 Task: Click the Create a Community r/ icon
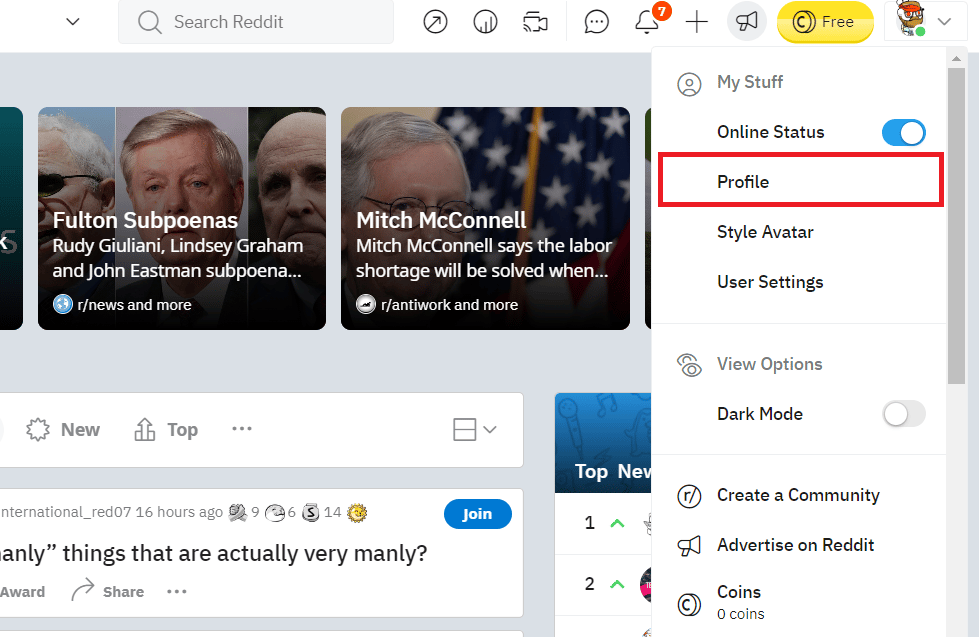pos(689,496)
